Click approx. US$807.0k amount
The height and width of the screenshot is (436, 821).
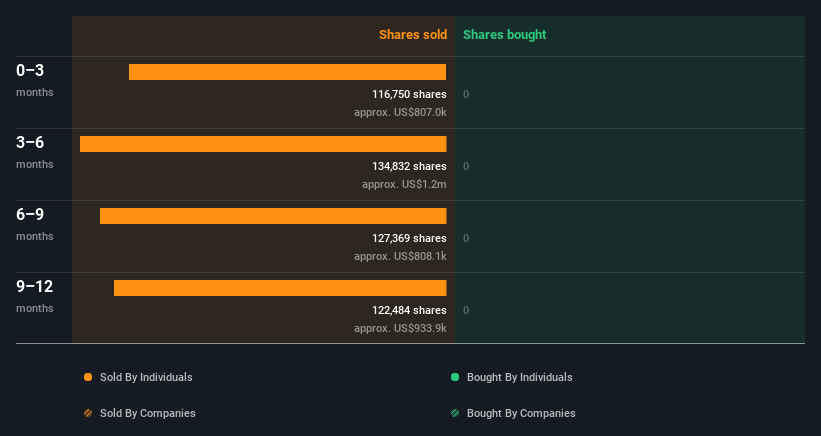[400, 113]
